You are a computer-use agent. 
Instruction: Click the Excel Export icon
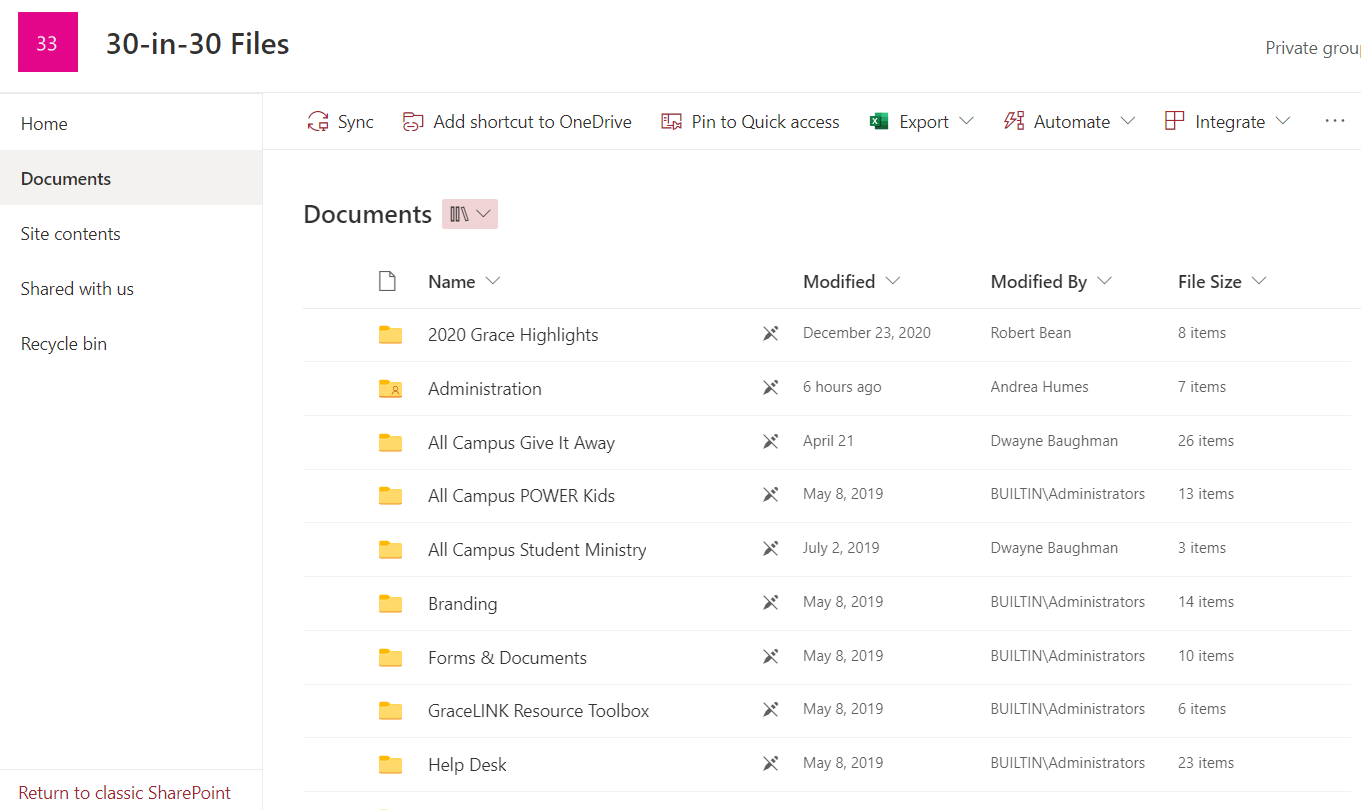[x=879, y=122]
